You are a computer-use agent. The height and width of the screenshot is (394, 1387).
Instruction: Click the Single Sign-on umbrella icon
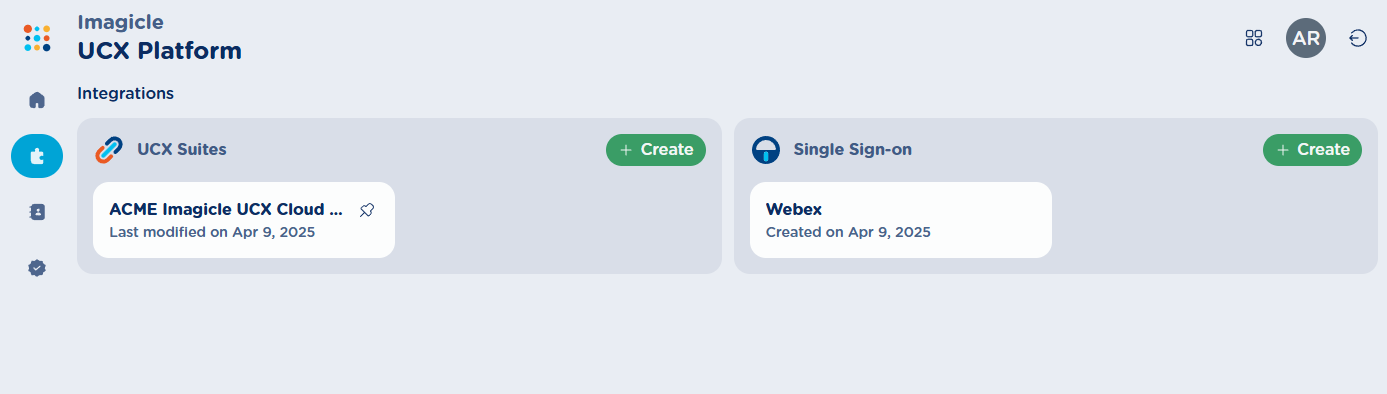coord(766,150)
